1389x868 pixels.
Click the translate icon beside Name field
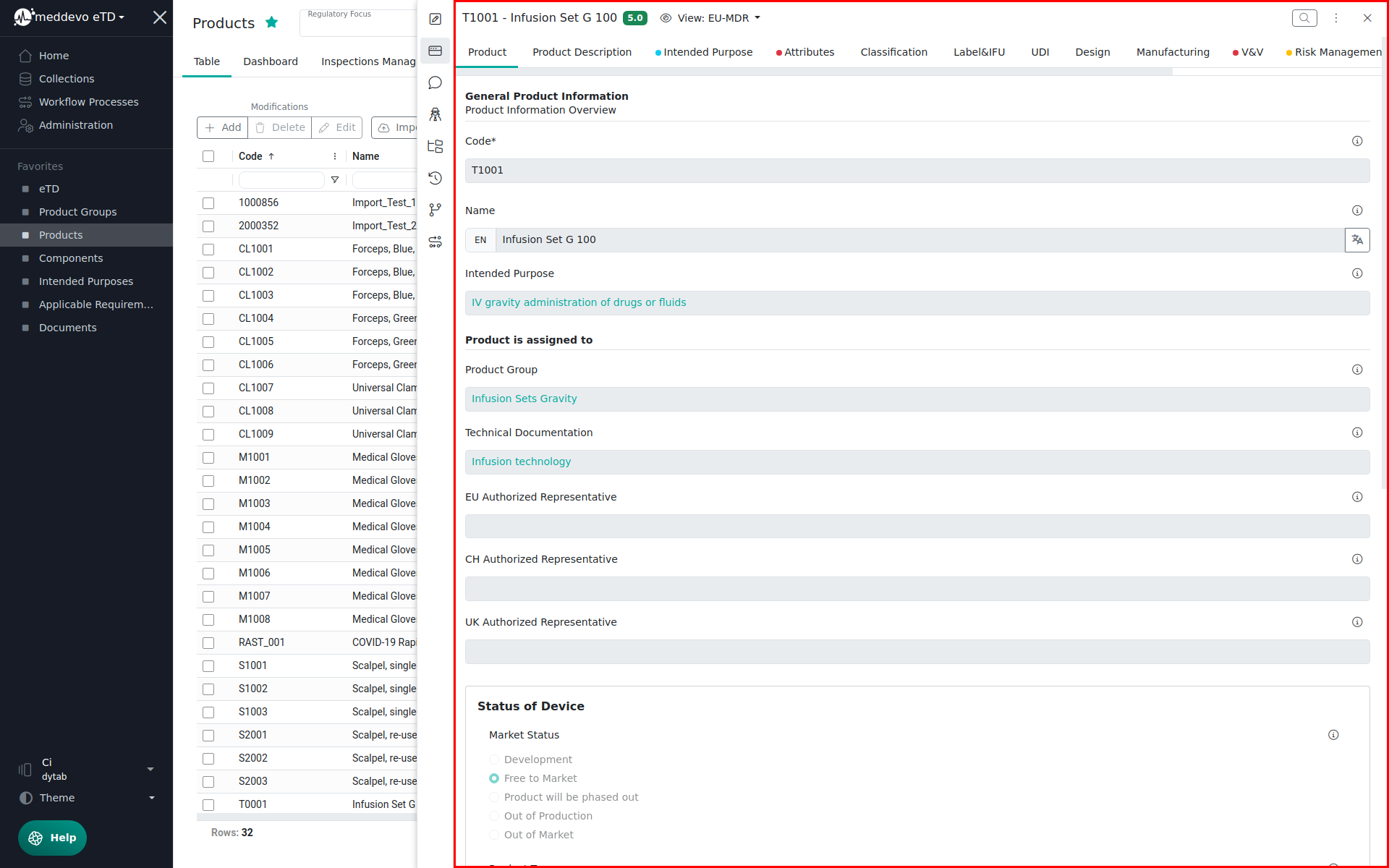pos(1356,240)
